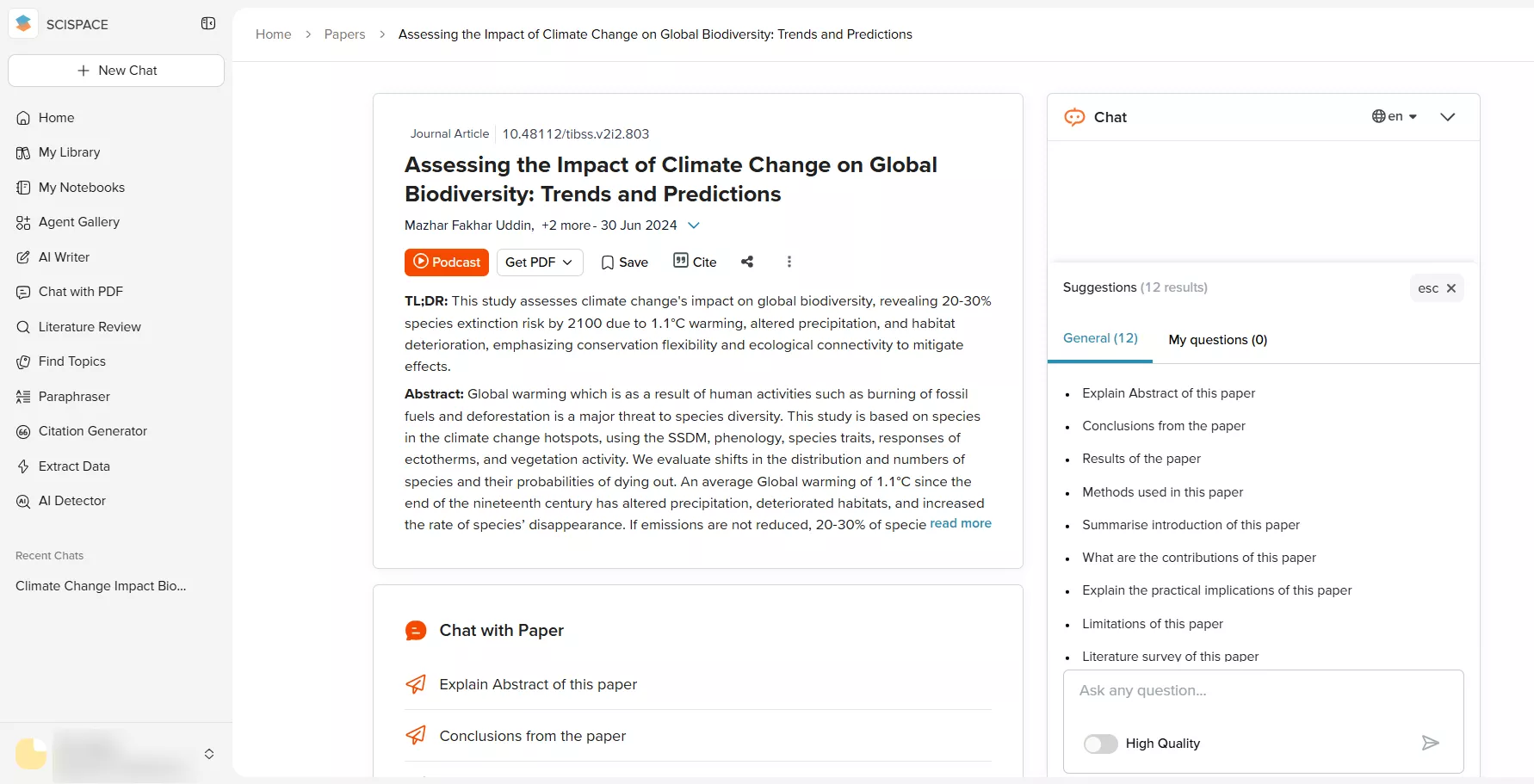Open the Agent Gallery
This screenshot has width=1534, height=784.
tap(78, 221)
